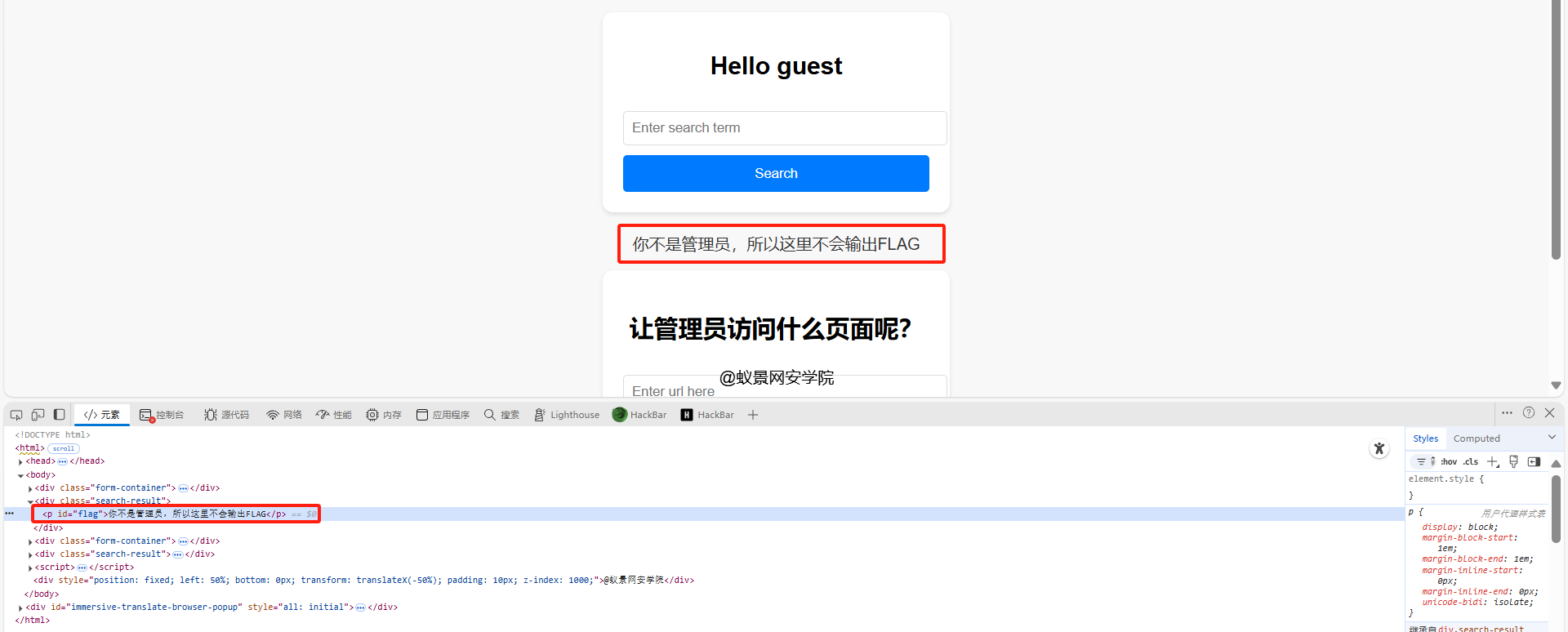Expand more style pane tabs chevron
The width and height of the screenshot is (1568, 632).
[1552, 438]
